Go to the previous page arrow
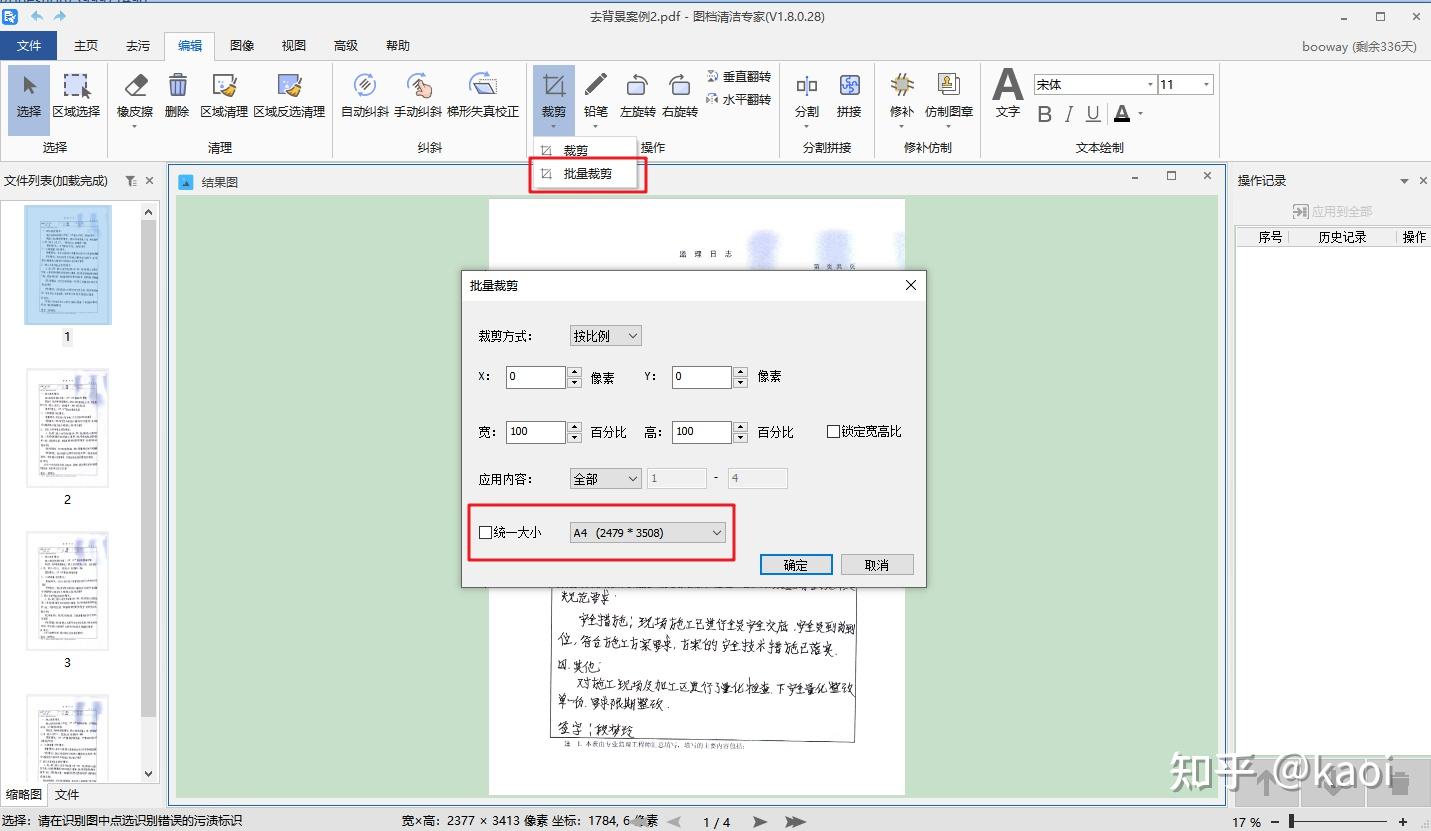This screenshot has height=831, width=1431. 674,822
